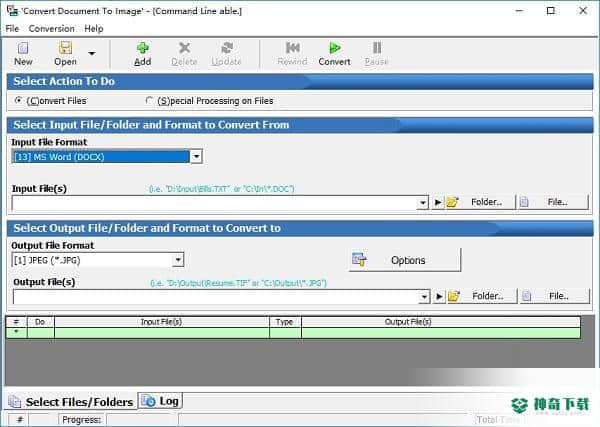600x427 pixels.
Task: Click the Output File(s) text field
Action: click(x=216, y=297)
